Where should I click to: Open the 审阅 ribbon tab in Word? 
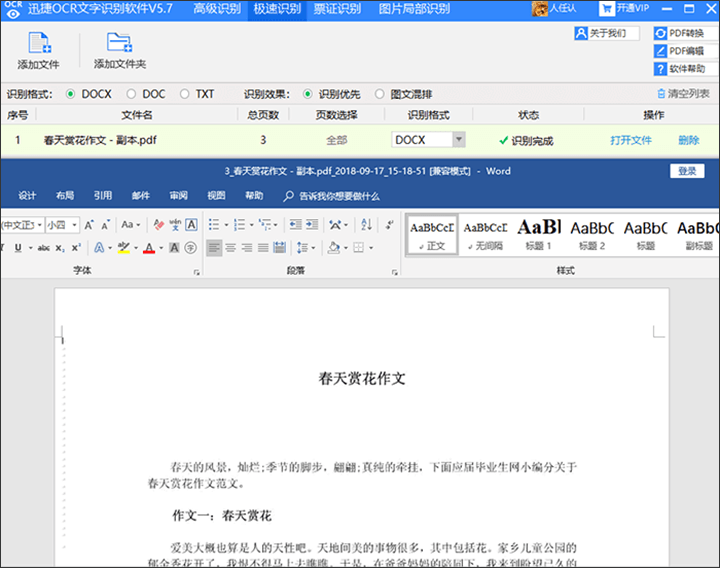(x=178, y=196)
